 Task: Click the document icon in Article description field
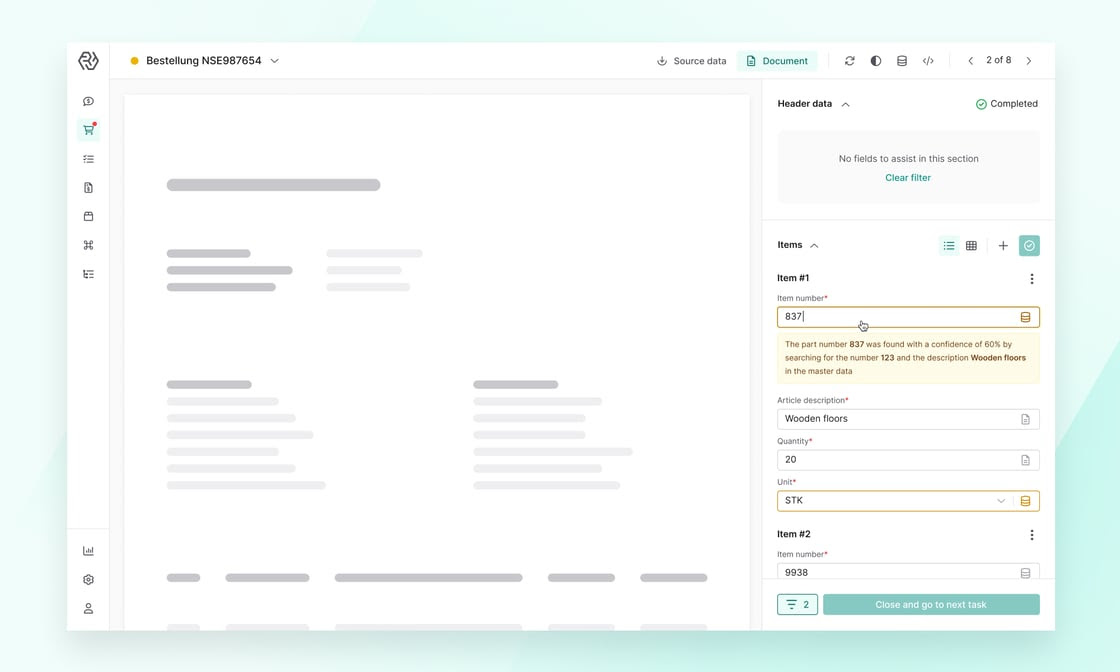pos(1025,419)
